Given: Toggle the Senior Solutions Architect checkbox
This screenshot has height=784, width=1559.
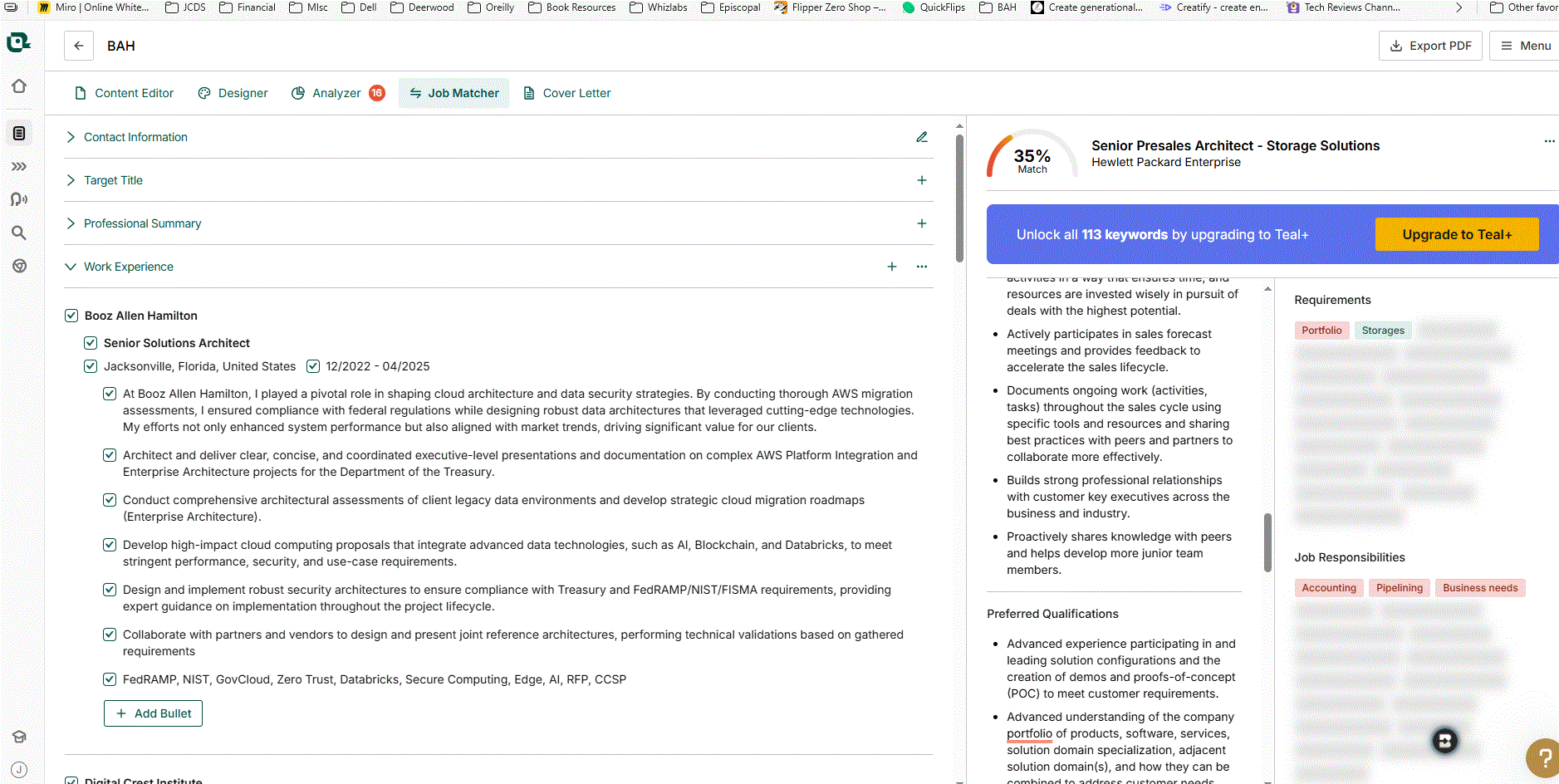Looking at the screenshot, I should pos(91,343).
